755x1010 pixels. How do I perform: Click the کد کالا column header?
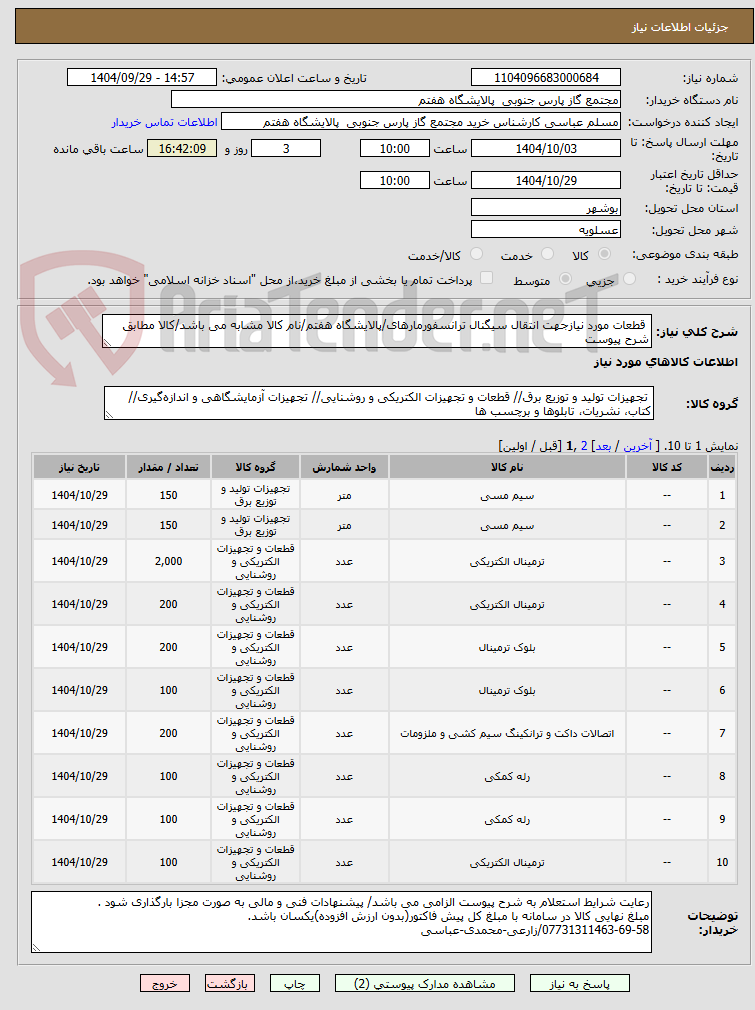667,467
